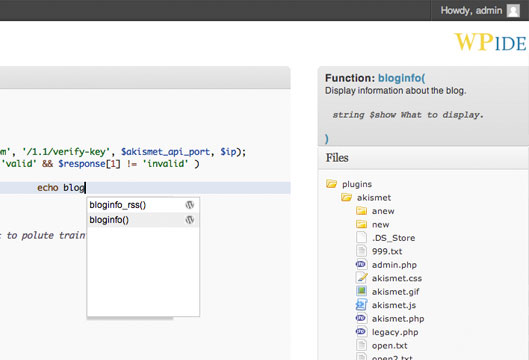
Task: Open the new folder label
Action: pyautogui.click(x=381, y=225)
